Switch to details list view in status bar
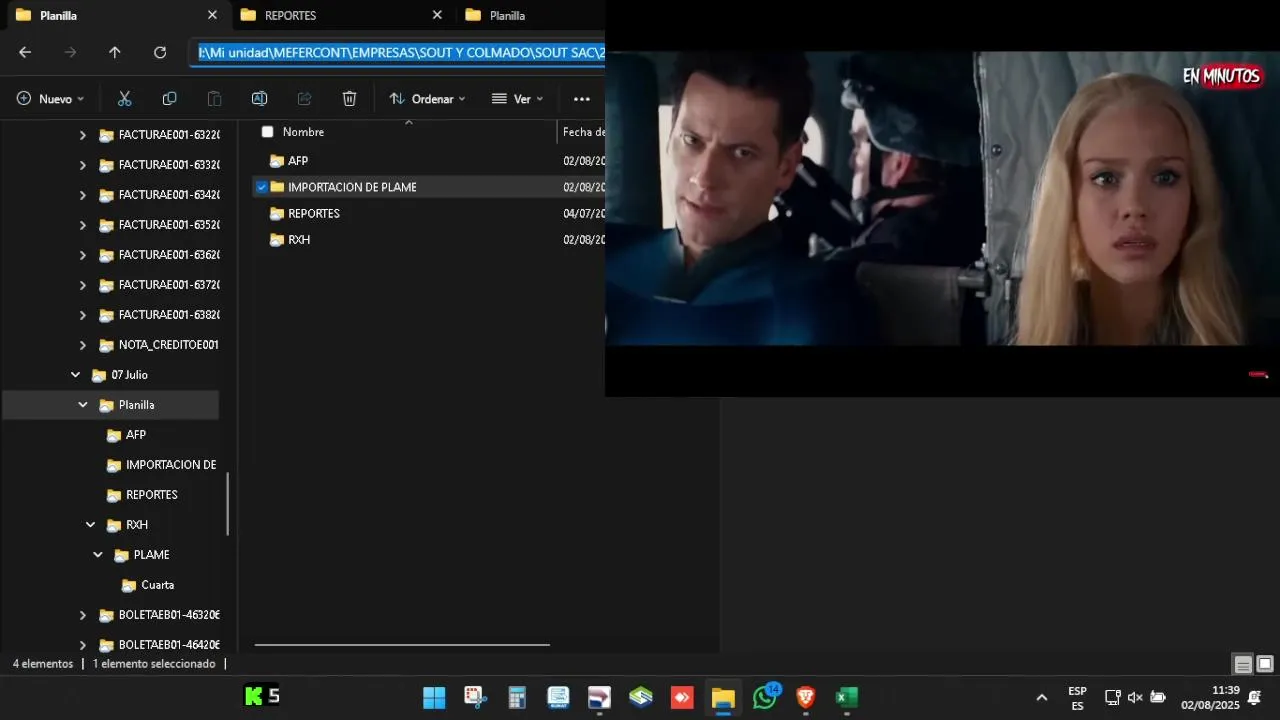 pos(1243,665)
